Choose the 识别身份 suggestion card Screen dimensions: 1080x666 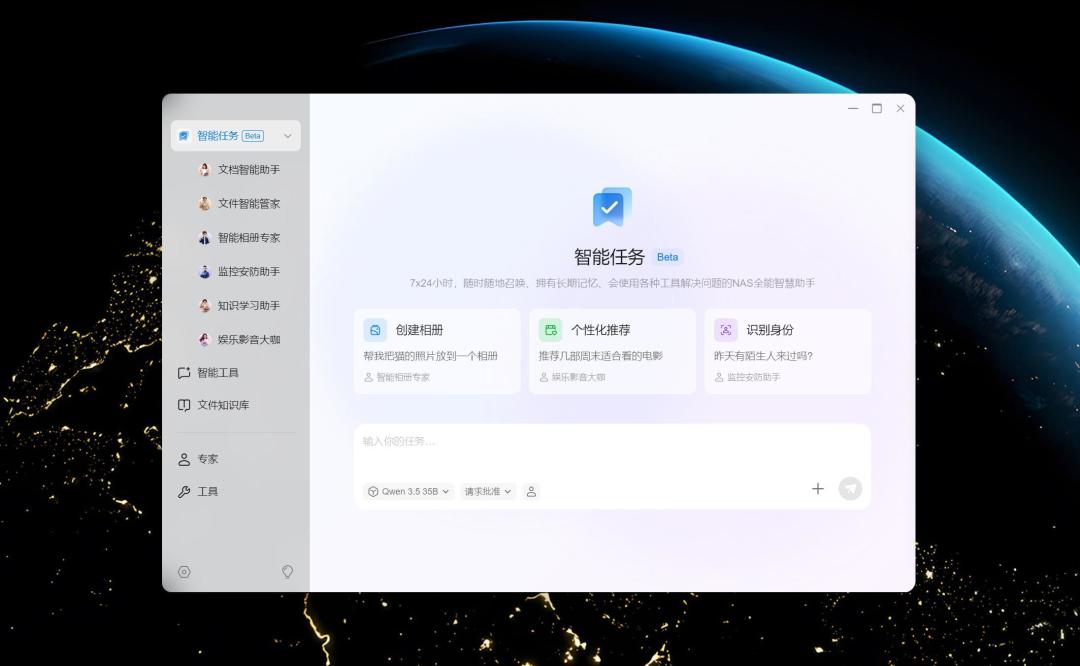click(x=788, y=351)
